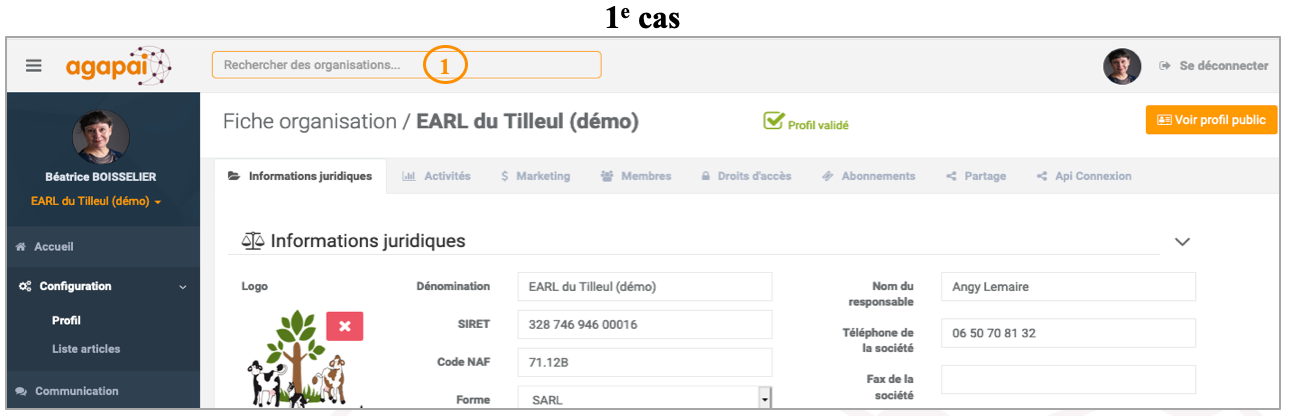The image size is (1289, 416).
Task: Collapse the Configuration sidebar menu
Action: (x=182, y=287)
